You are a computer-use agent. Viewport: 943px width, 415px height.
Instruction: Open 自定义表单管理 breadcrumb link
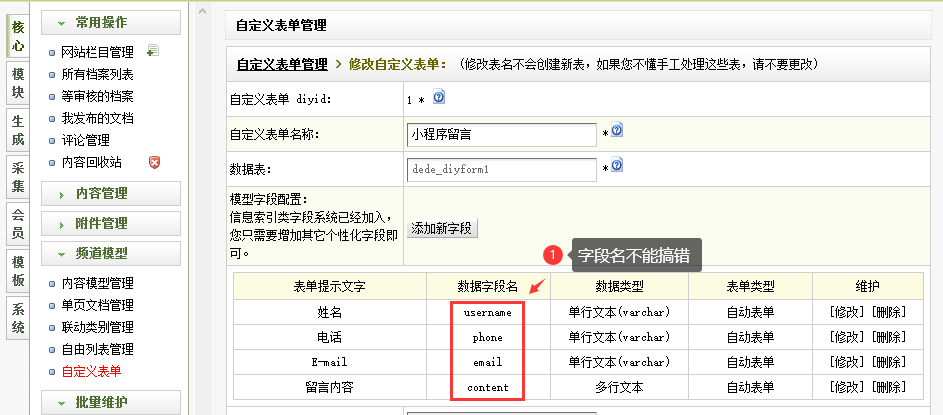[281, 64]
